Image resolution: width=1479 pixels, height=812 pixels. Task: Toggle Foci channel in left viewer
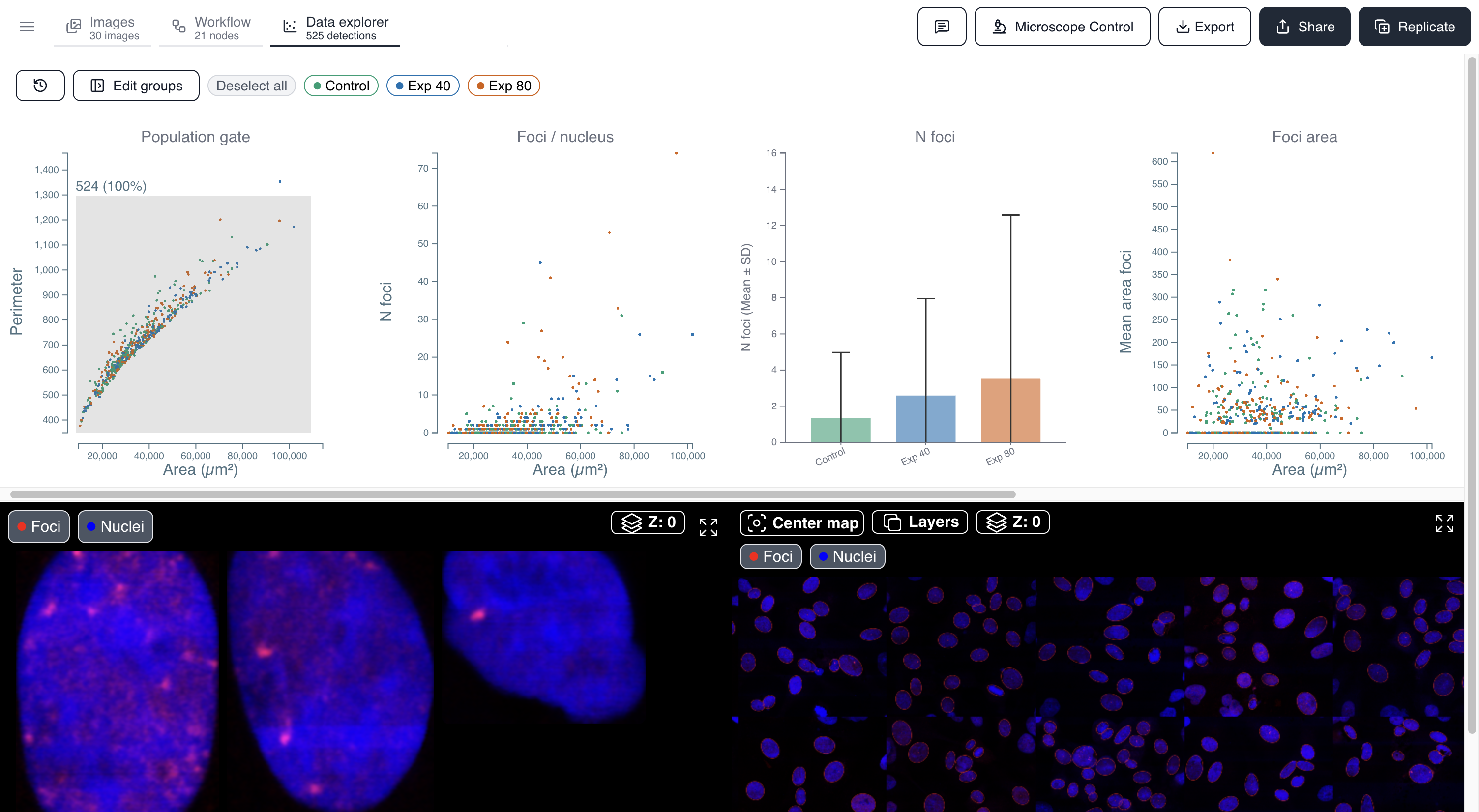(39, 526)
